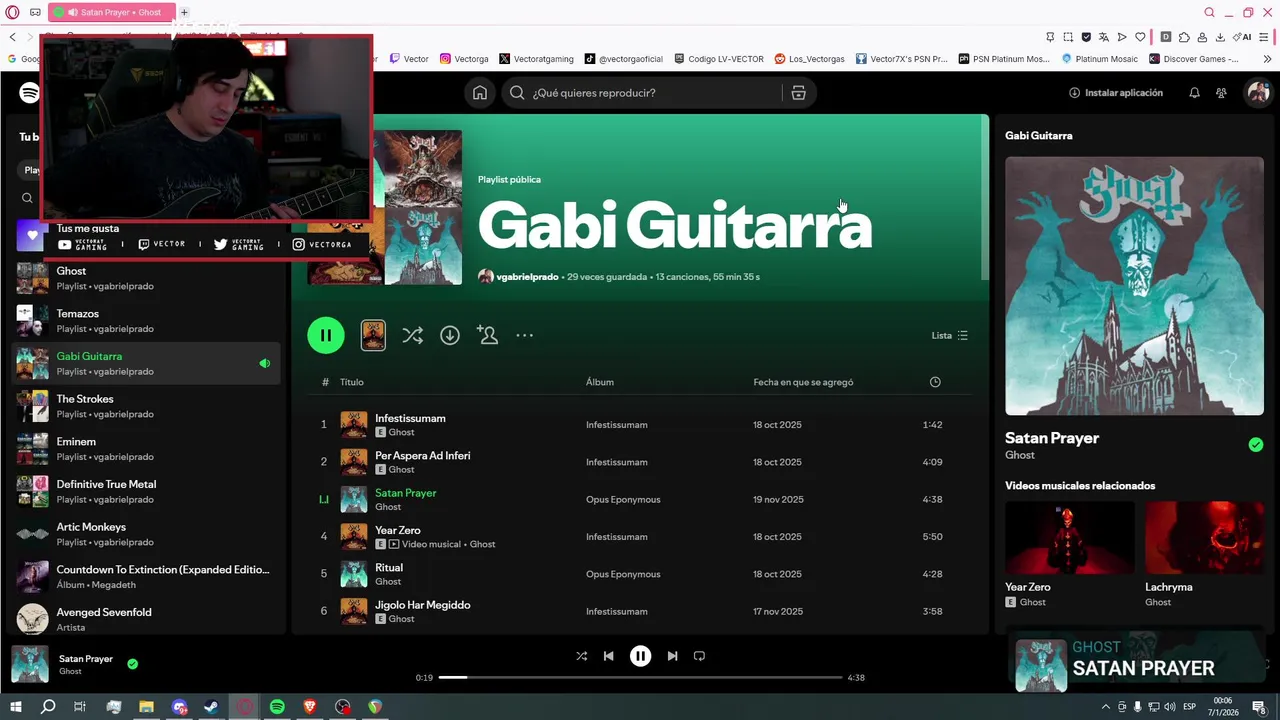
Task: Open the Temazos playlist
Action: 146,321
